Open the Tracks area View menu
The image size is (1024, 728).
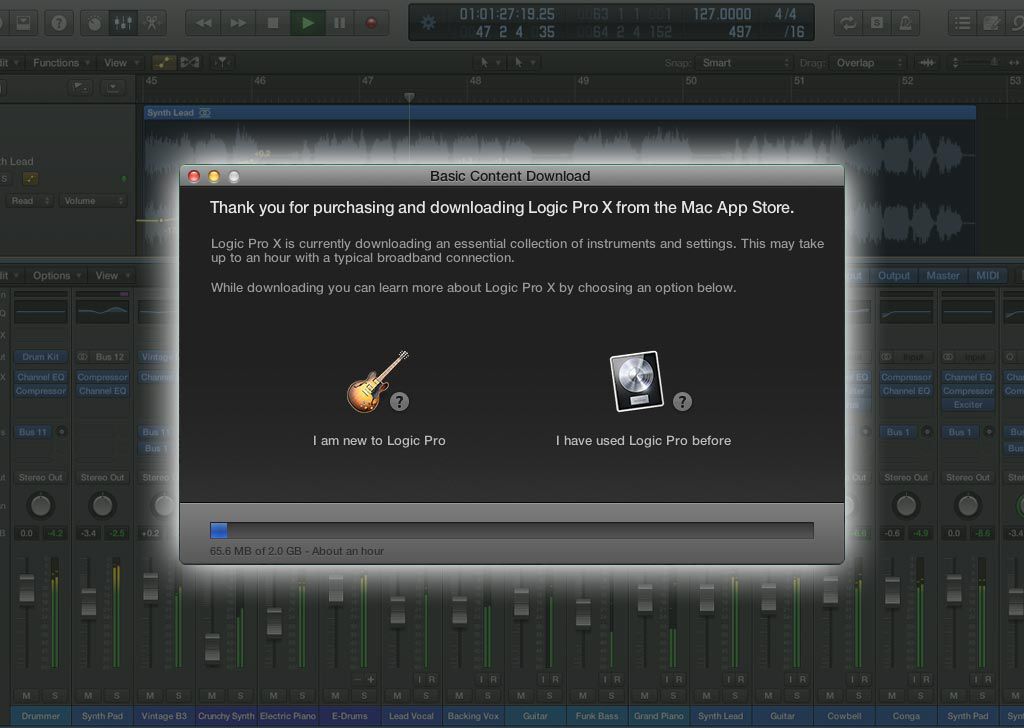pos(121,63)
